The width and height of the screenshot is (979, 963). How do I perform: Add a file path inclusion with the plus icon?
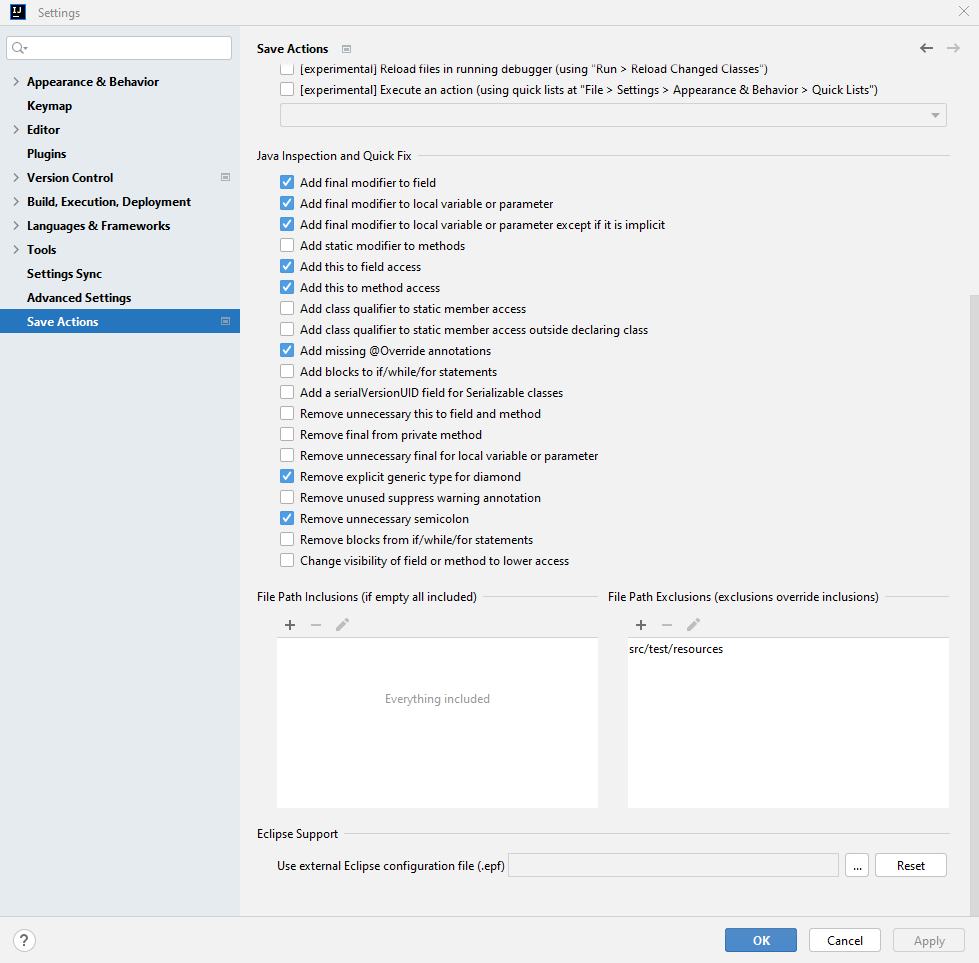(290, 625)
